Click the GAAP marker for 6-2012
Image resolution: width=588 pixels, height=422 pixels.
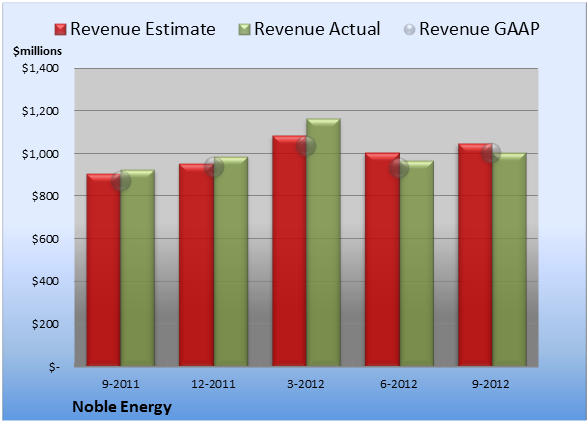click(x=399, y=168)
